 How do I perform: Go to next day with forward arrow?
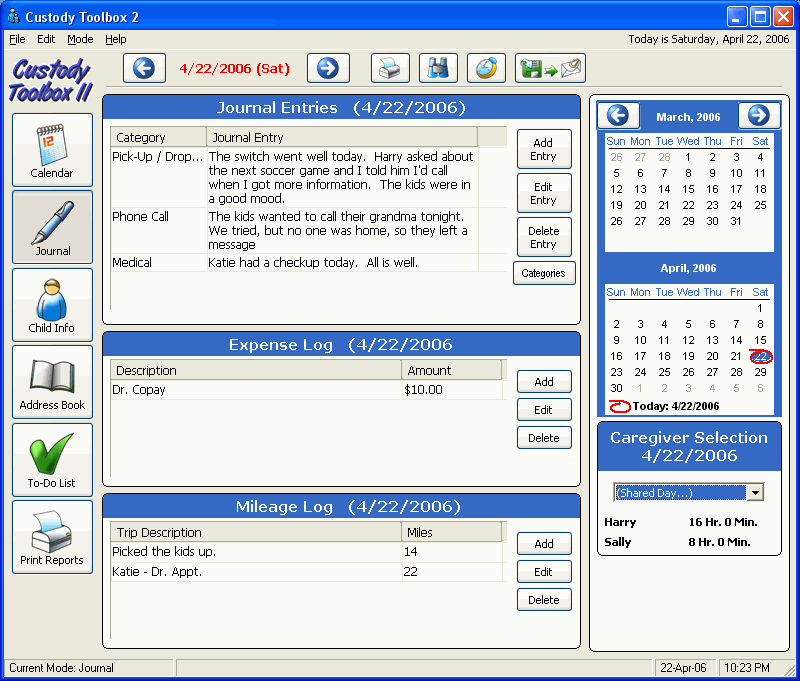[x=328, y=68]
